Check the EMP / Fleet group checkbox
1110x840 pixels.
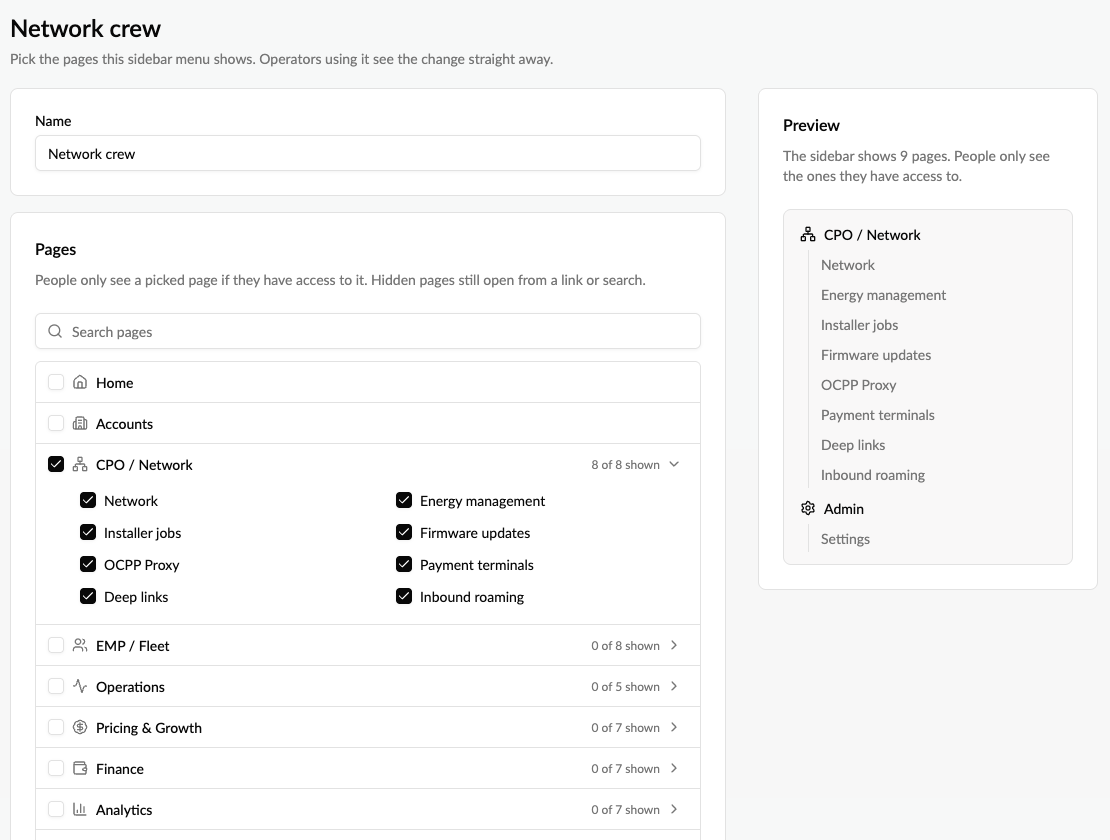[56, 645]
